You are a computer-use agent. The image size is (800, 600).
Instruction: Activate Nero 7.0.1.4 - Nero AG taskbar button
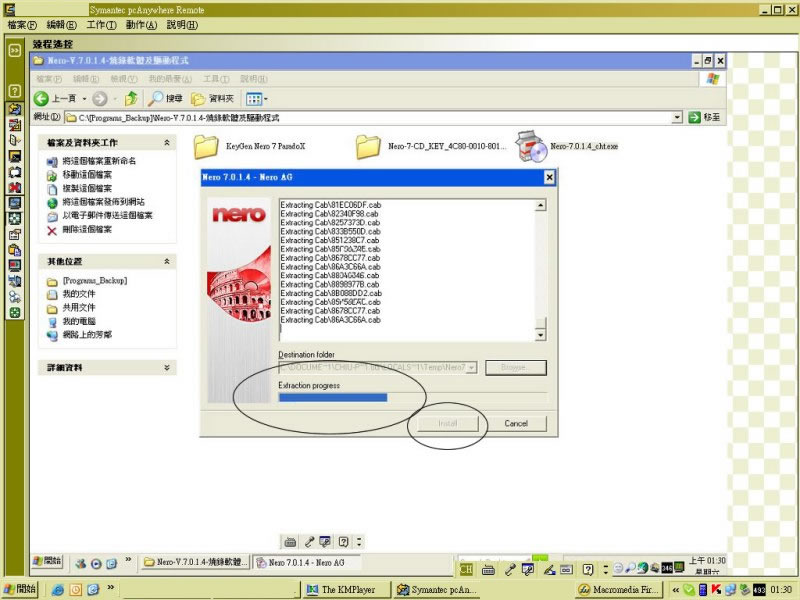[308, 562]
